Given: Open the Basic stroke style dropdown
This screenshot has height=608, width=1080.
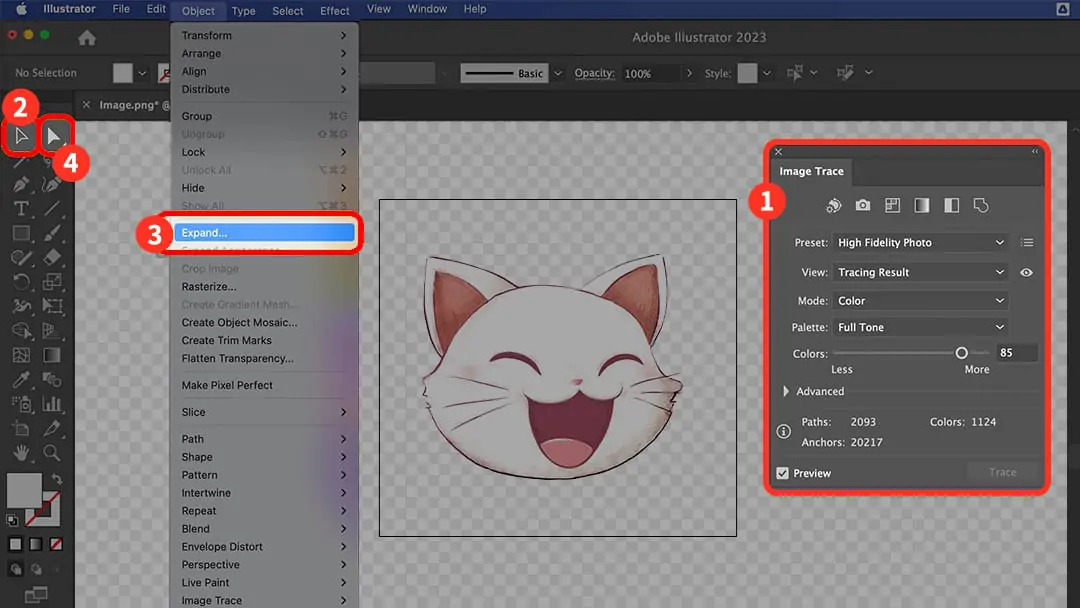Looking at the screenshot, I should [x=558, y=73].
